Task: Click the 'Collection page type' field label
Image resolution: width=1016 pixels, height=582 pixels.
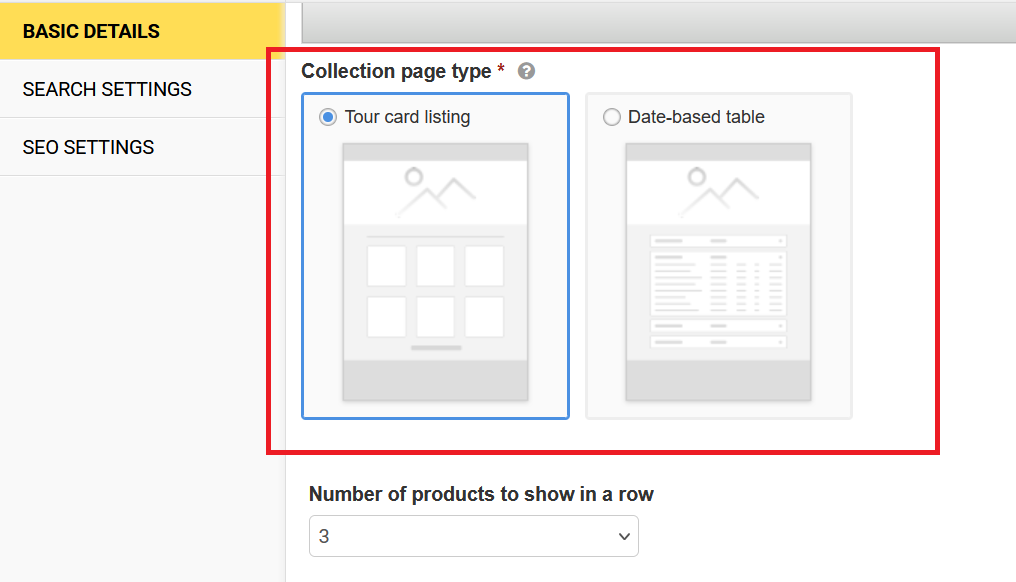Action: pos(396,72)
